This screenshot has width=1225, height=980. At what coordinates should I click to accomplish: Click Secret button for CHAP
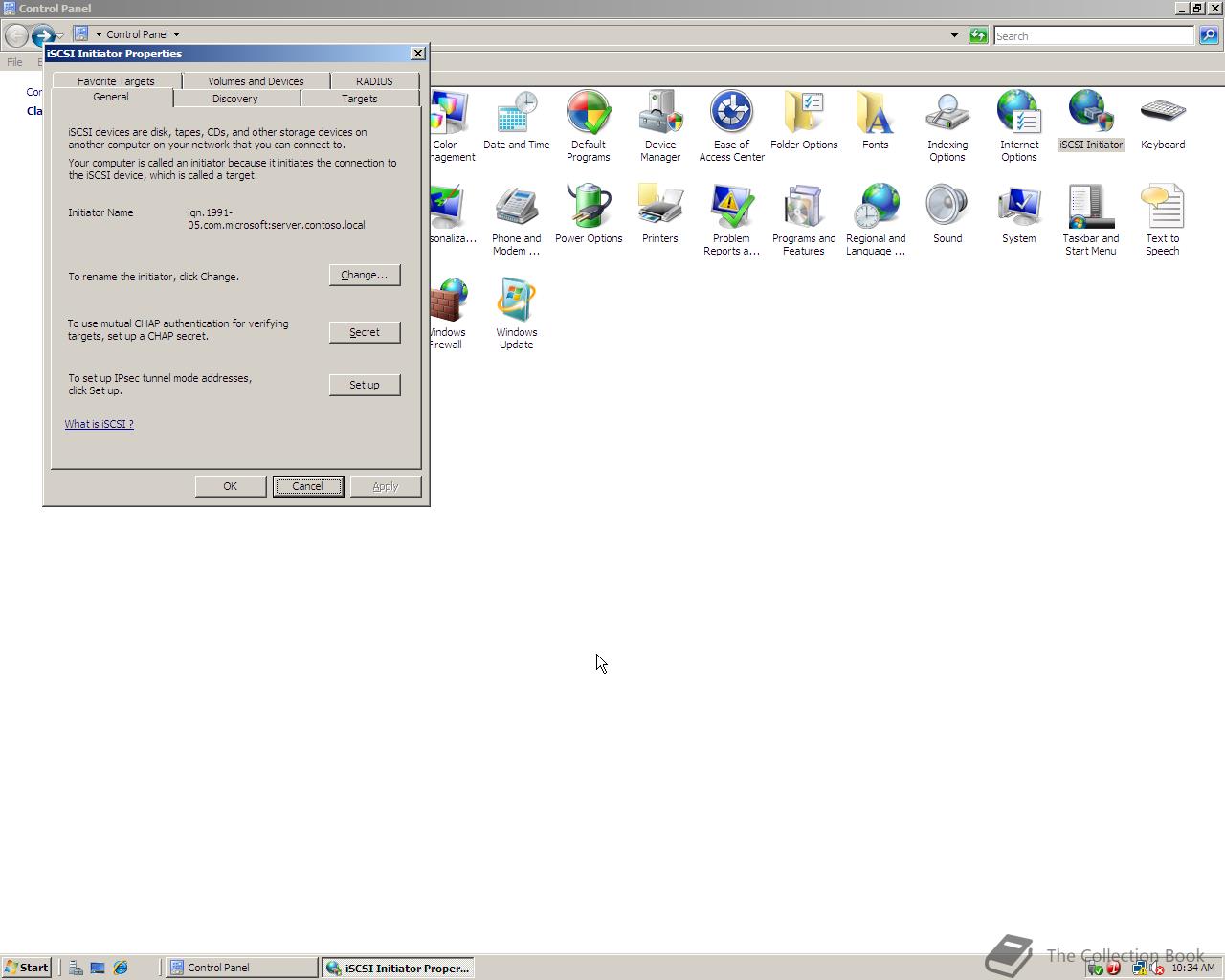click(365, 332)
